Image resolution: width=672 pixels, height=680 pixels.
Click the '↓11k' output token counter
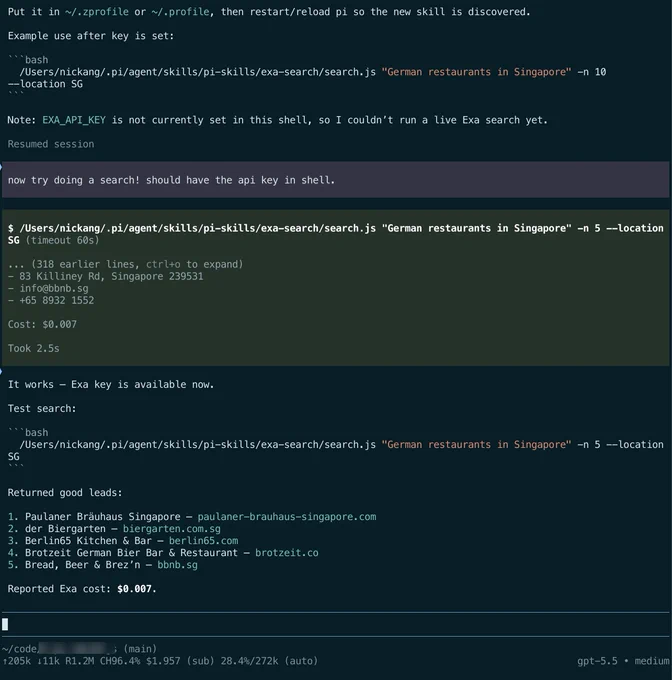pos(48,661)
